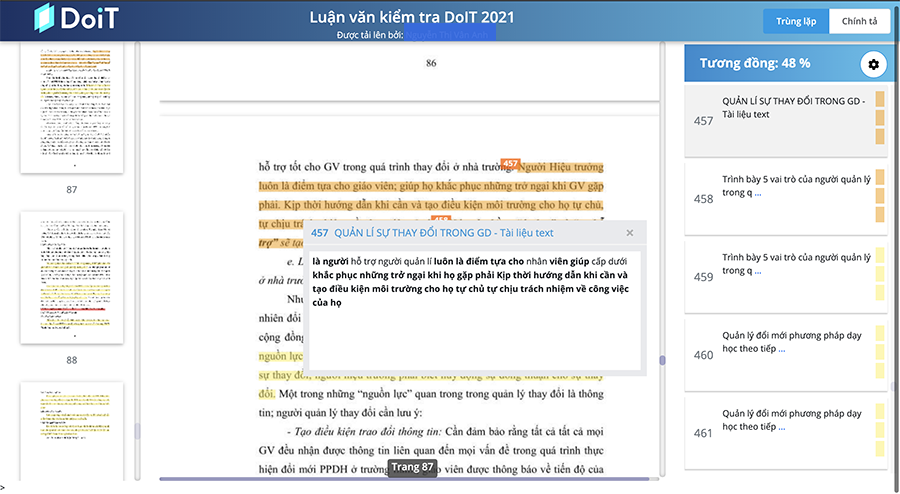Click the uploader name link in the header
The width and height of the screenshot is (900, 494).
449,35
